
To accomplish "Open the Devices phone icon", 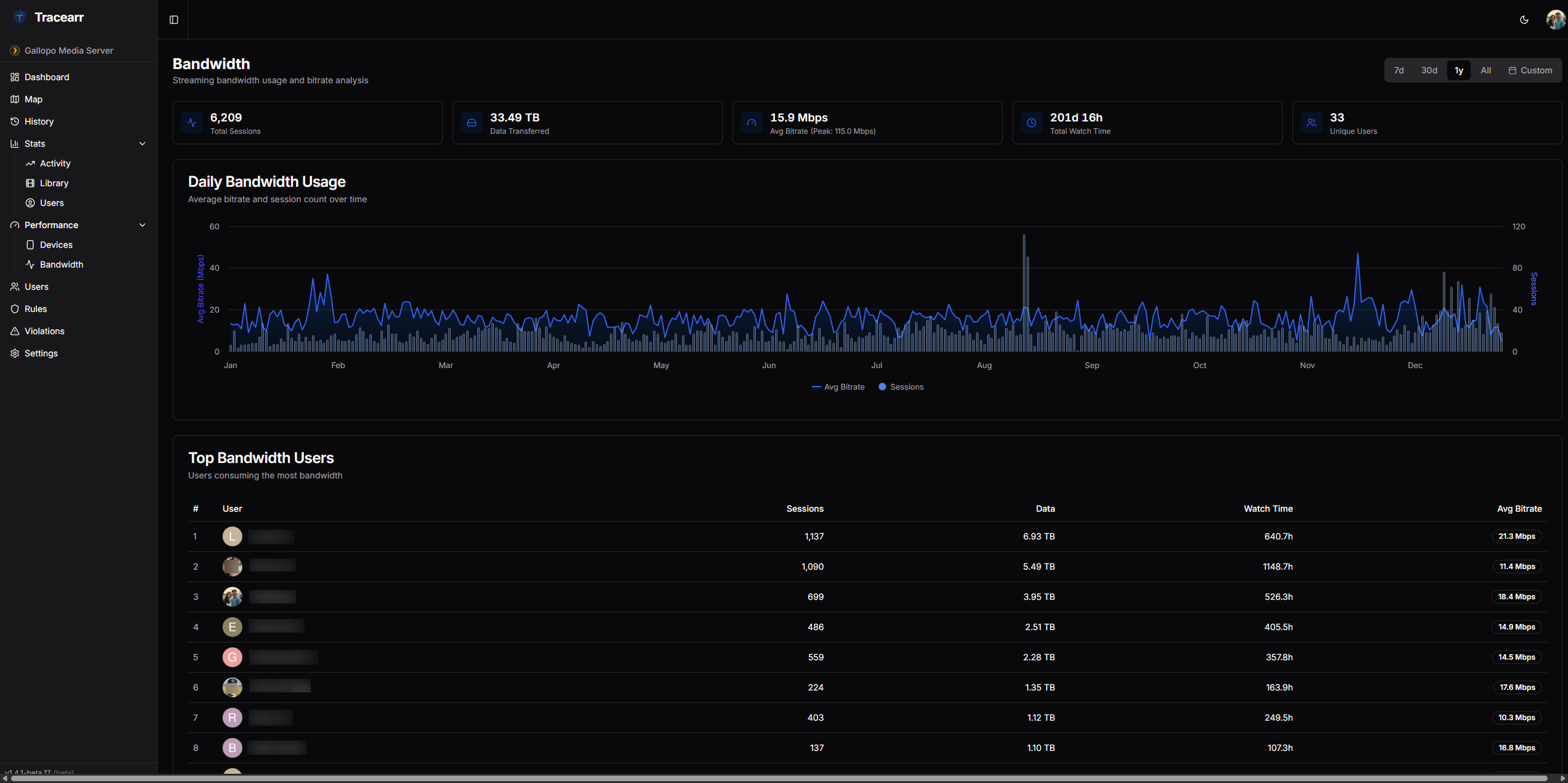I will [30, 245].
